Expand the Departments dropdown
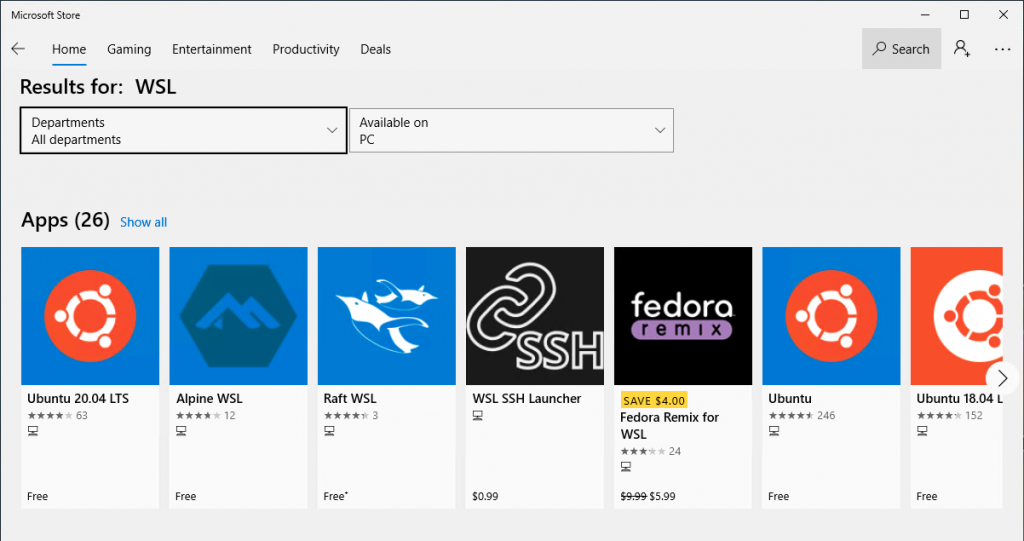1024x541 pixels. [x=184, y=131]
